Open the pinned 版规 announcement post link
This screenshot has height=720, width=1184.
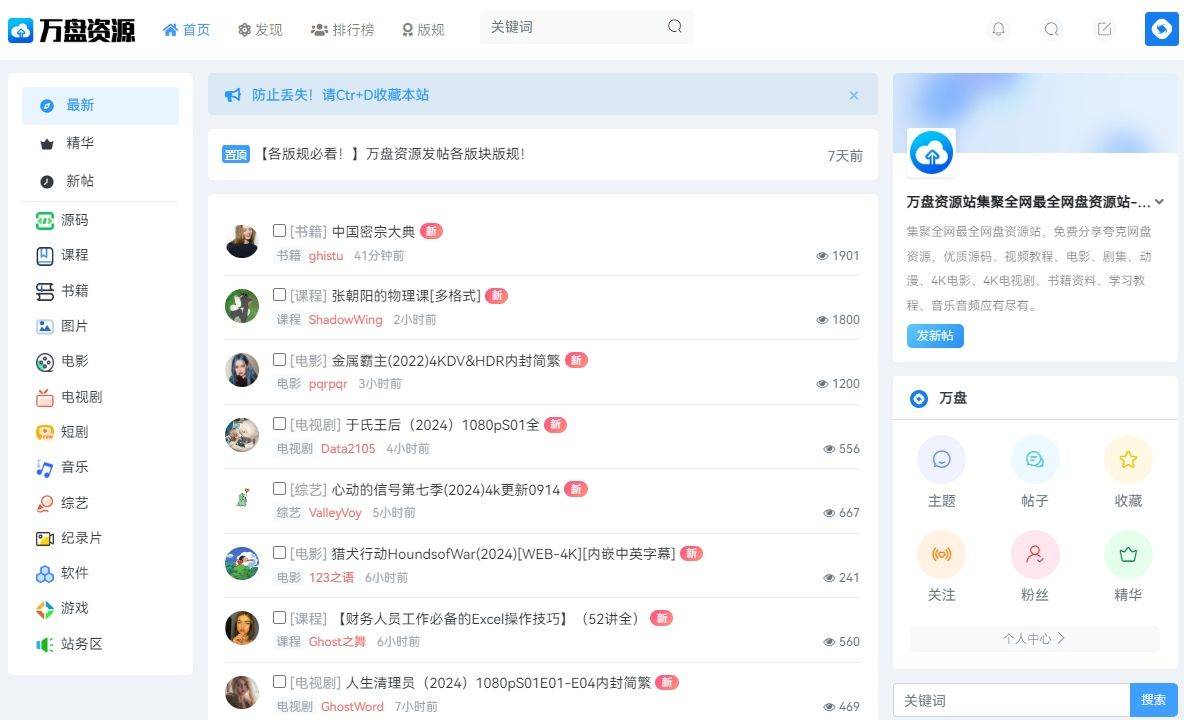(x=394, y=155)
